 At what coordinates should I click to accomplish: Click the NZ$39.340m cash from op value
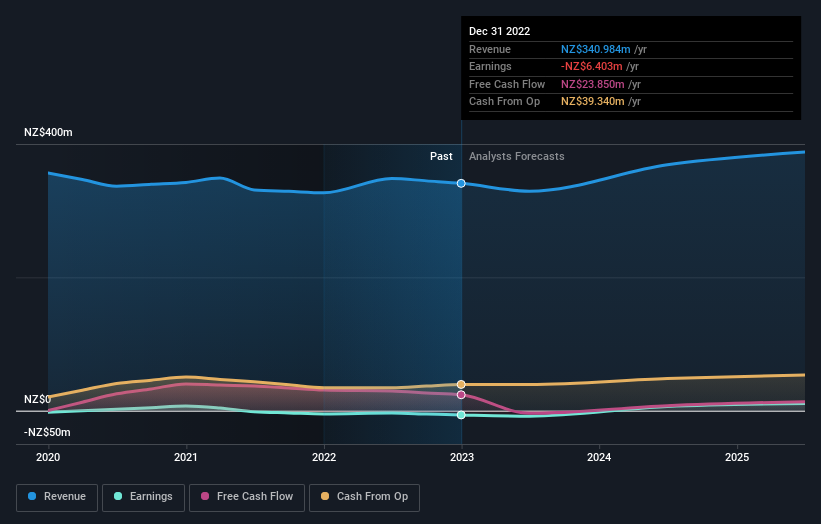coord(593,102)
